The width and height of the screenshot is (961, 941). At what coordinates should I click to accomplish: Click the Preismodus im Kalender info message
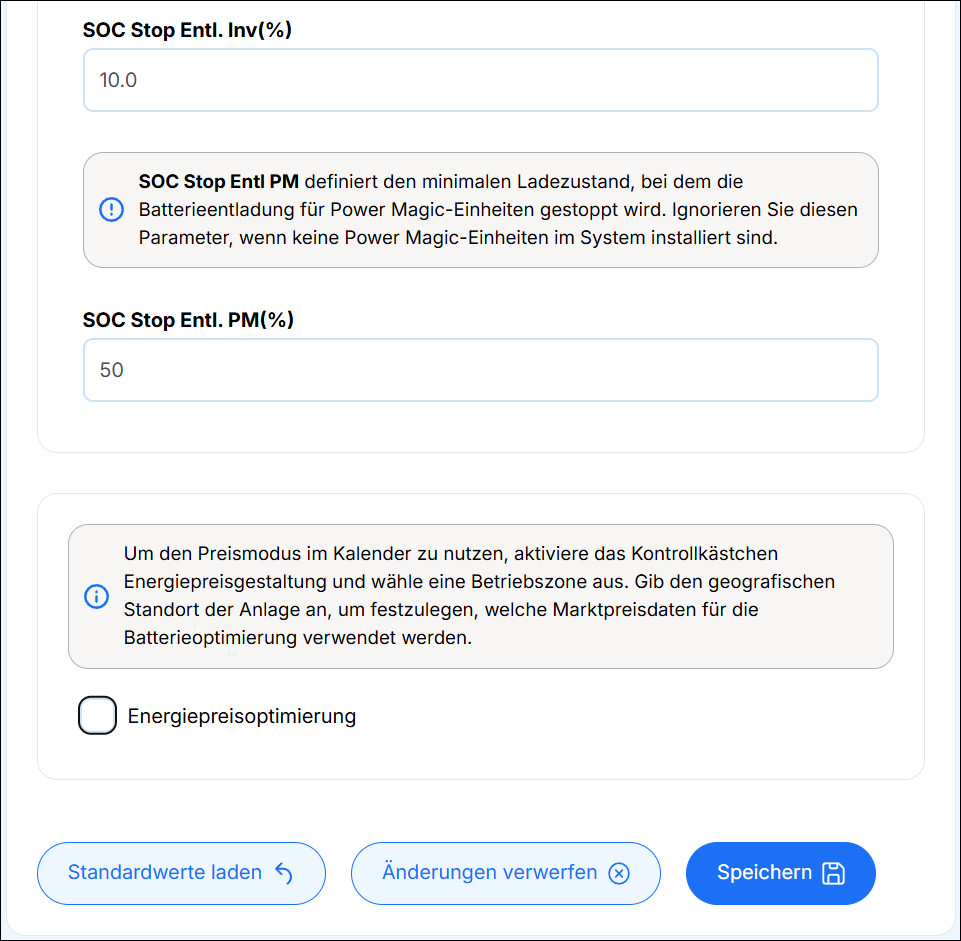(x=480, y=596)
